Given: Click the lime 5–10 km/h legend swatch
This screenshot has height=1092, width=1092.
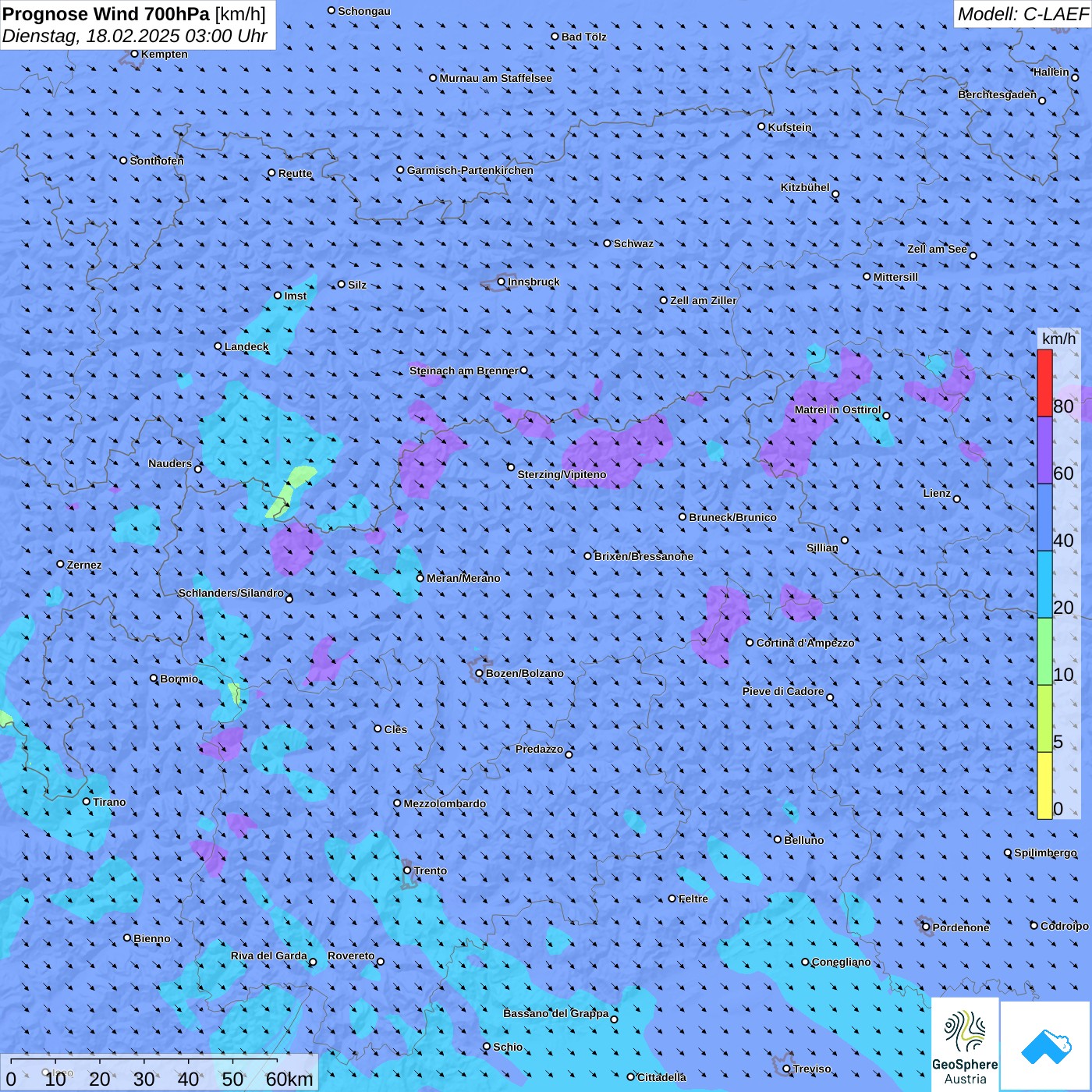Looking at the screenshot, I should [1044, 719].
